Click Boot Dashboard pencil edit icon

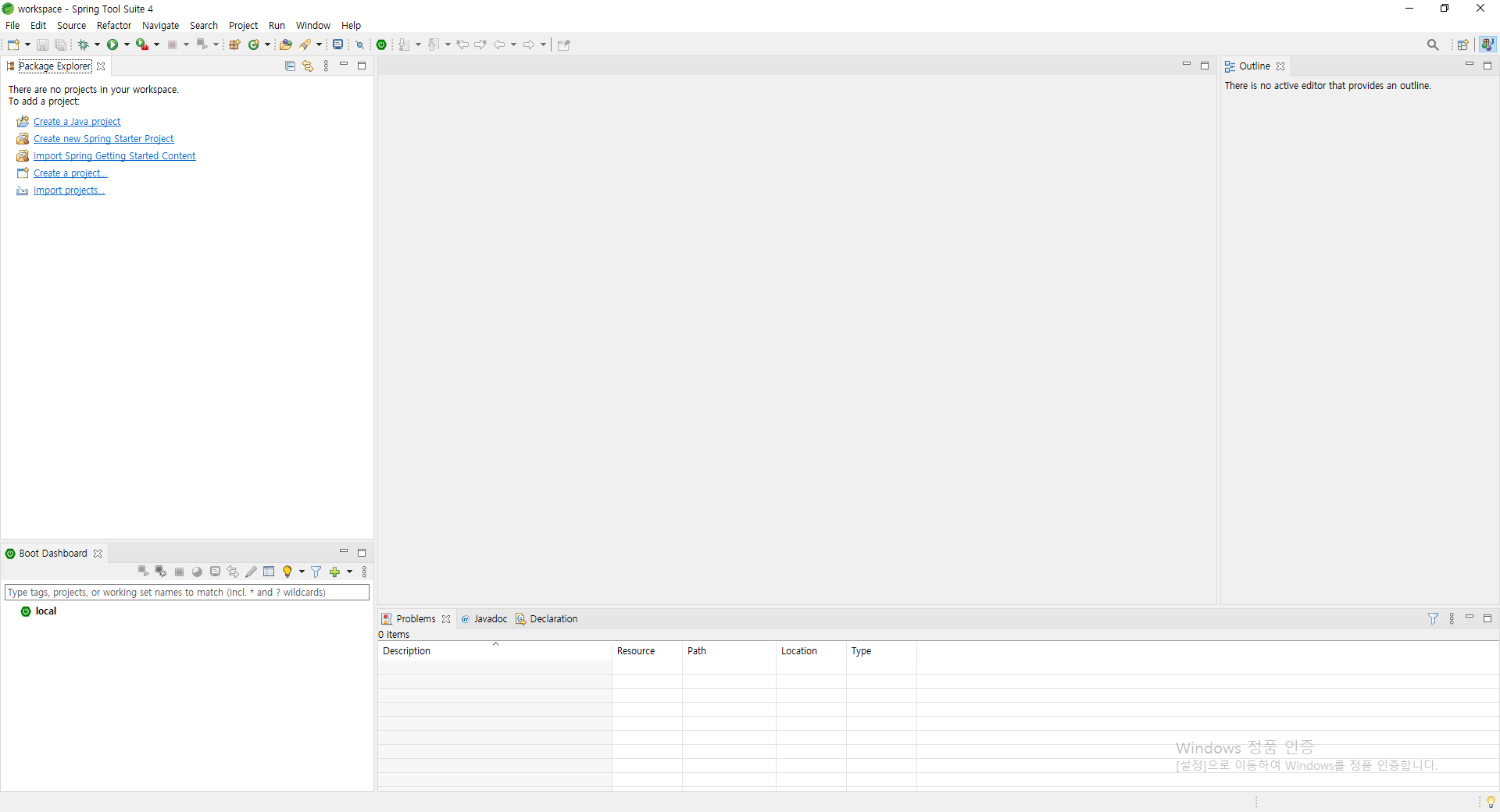[251, 572]
